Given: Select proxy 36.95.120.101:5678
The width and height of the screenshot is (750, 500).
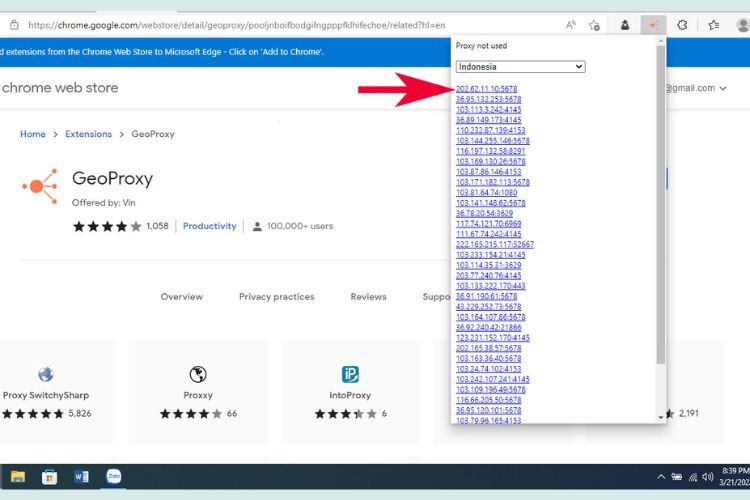Looking at the screenshot, I should pyautogui.click(x=488, y=410).
